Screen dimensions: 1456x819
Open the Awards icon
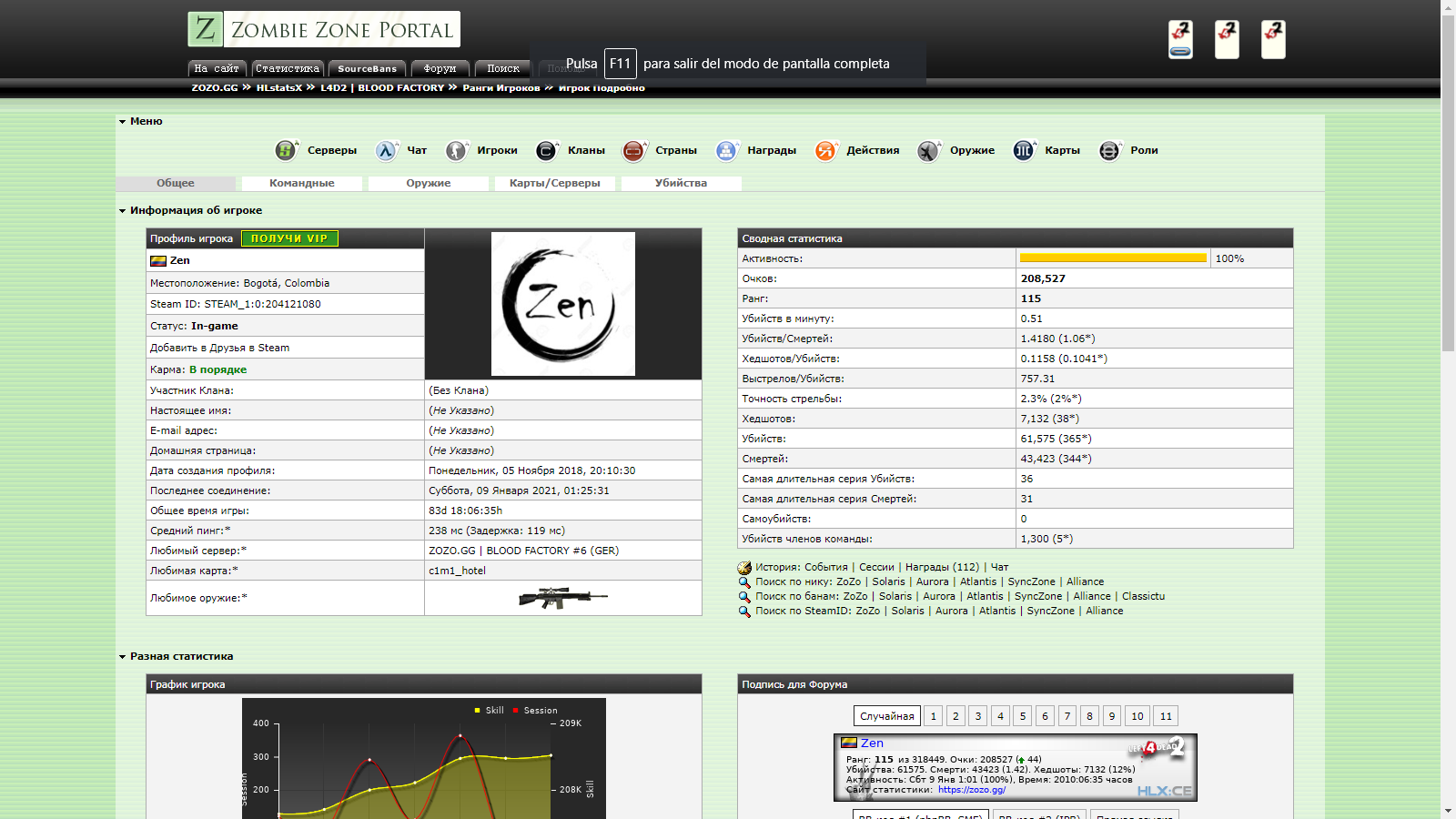coord(726,150)
